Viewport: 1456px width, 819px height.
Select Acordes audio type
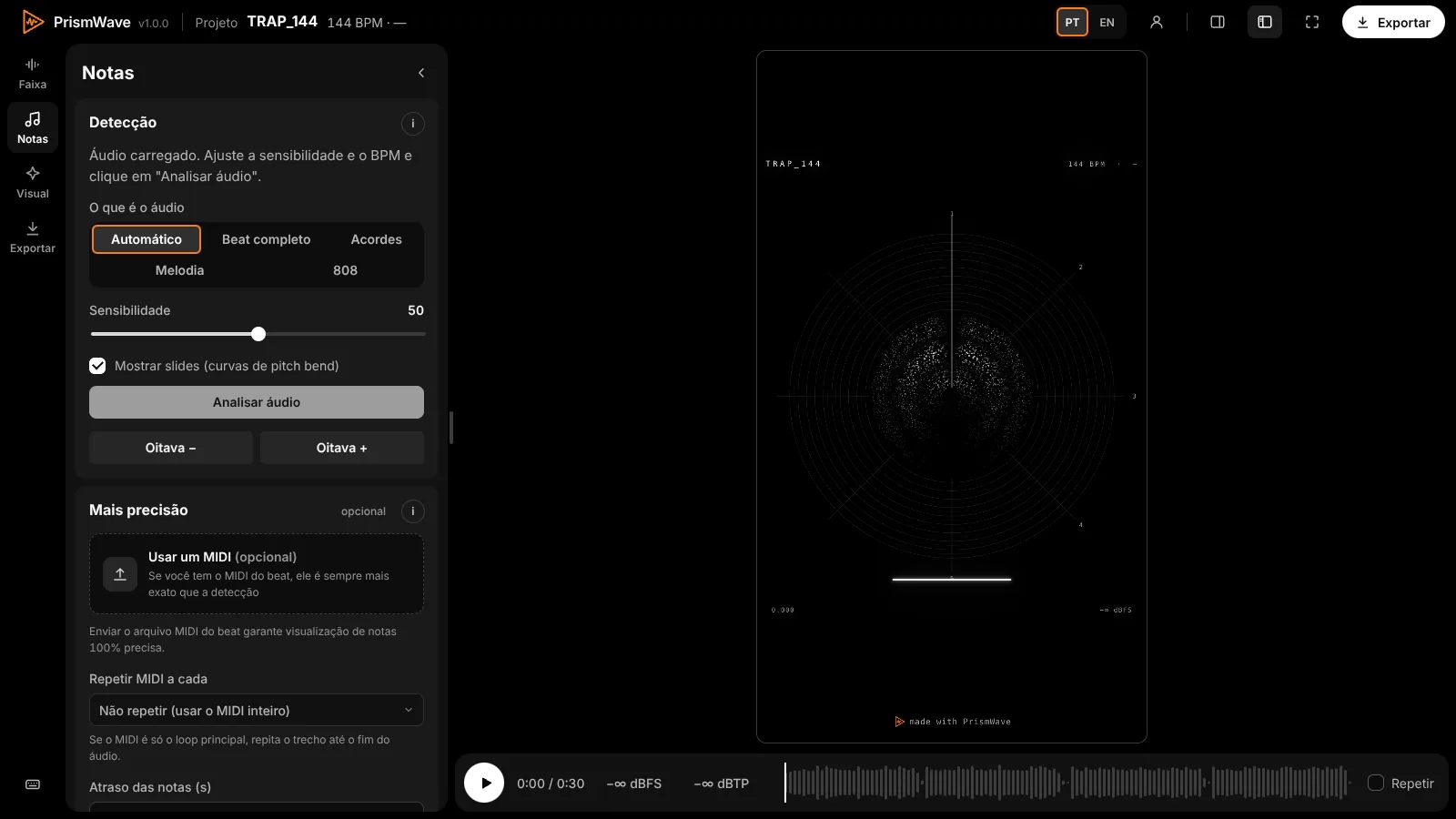[x=377, y=239]
